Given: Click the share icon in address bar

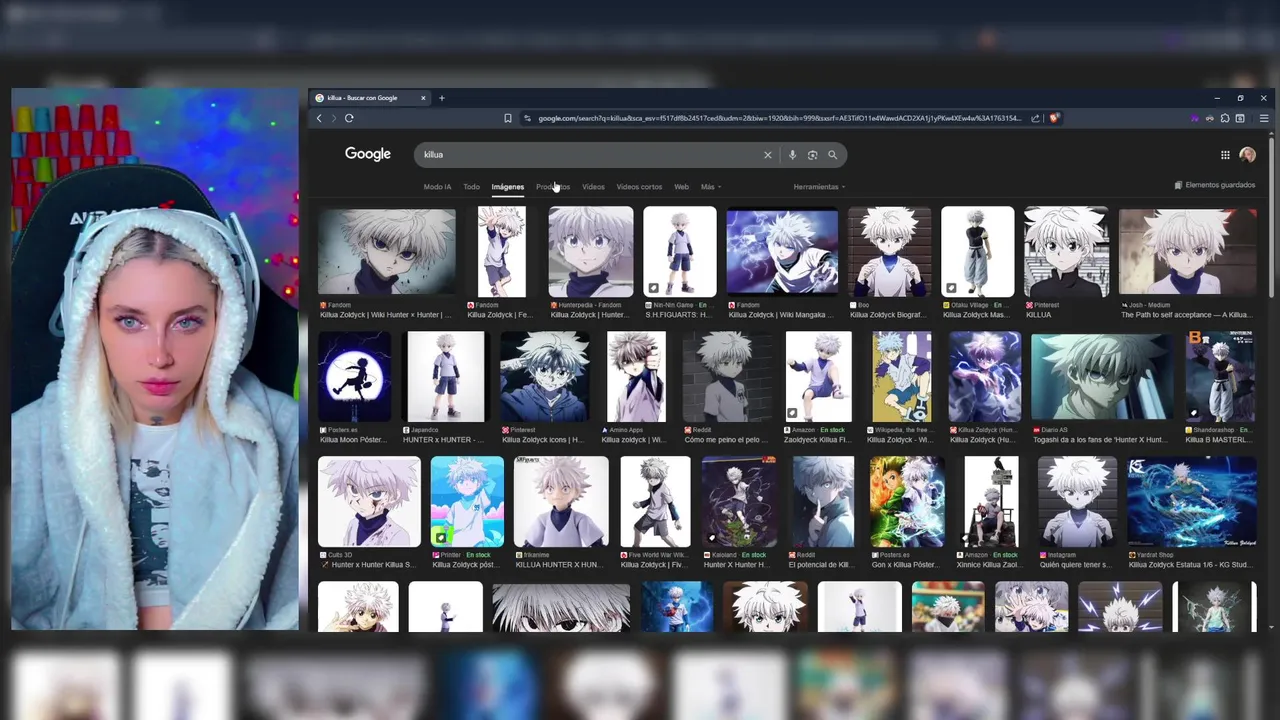Looking at the screenshot, I should pyautogui.click(x=1035, y=118).
